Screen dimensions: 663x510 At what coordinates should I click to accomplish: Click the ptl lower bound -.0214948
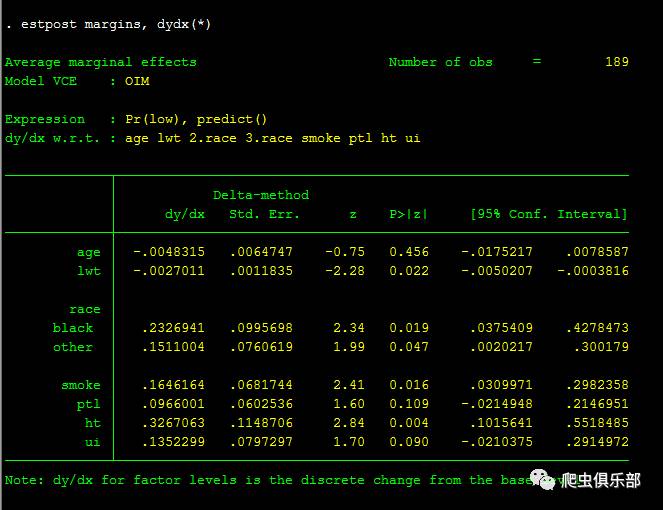click(x=497, y=404)
